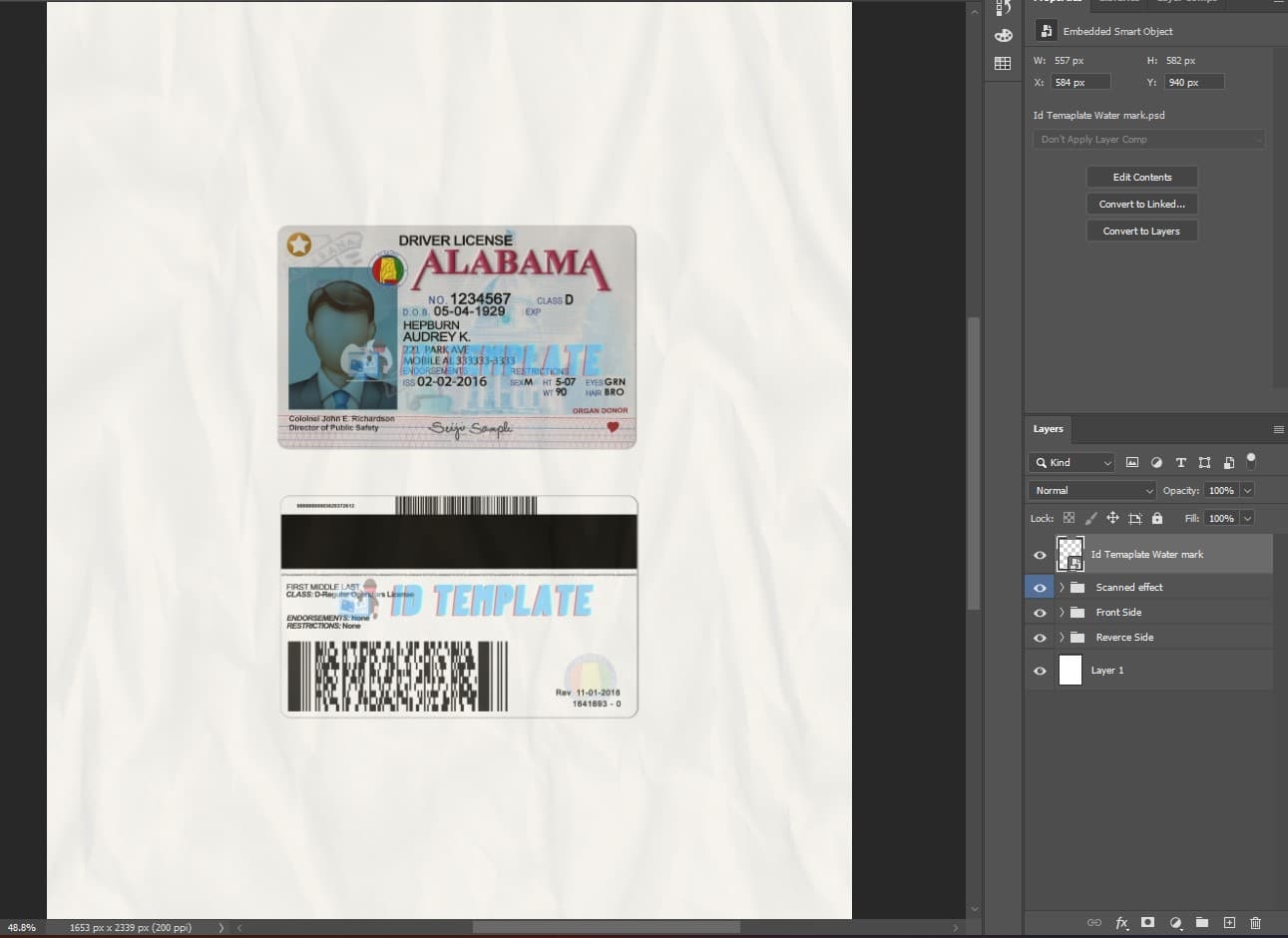Create a new group folder icon

point(1202,923)
